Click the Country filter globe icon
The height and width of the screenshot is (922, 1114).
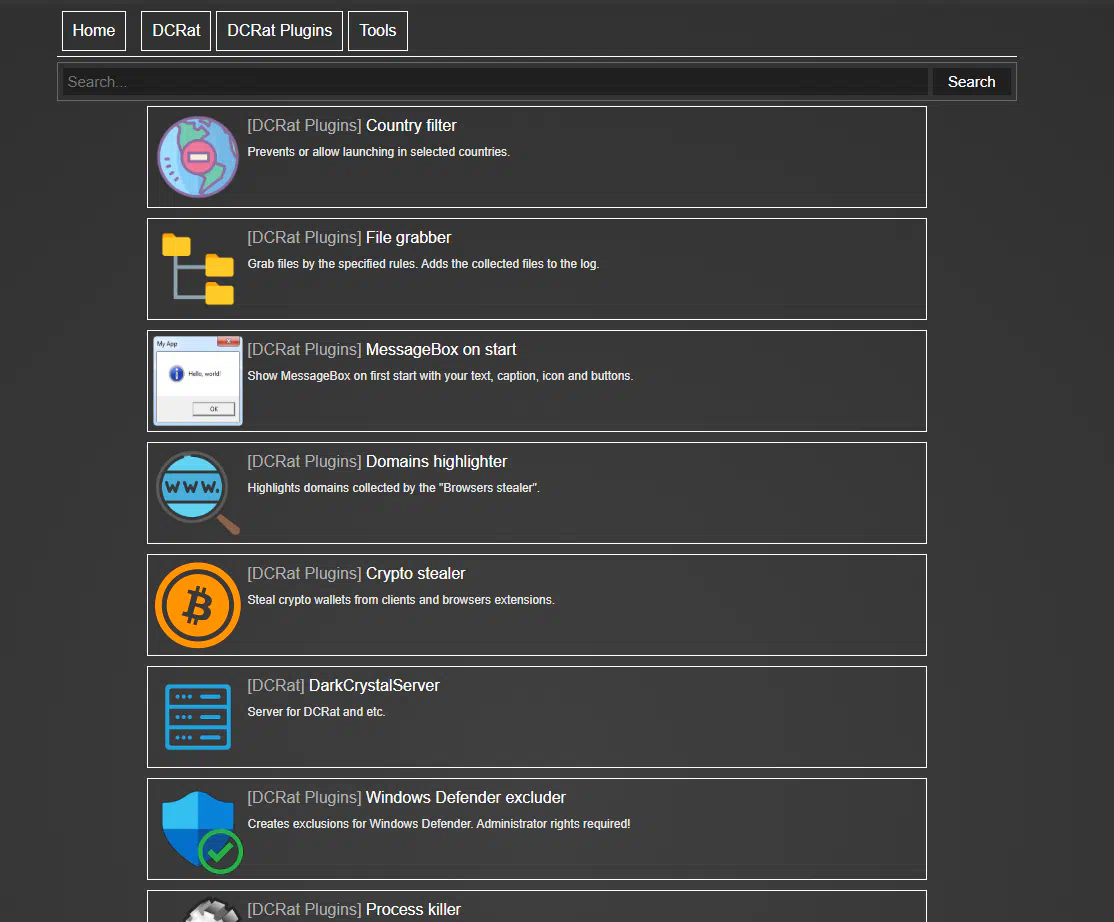click(198, 157)
